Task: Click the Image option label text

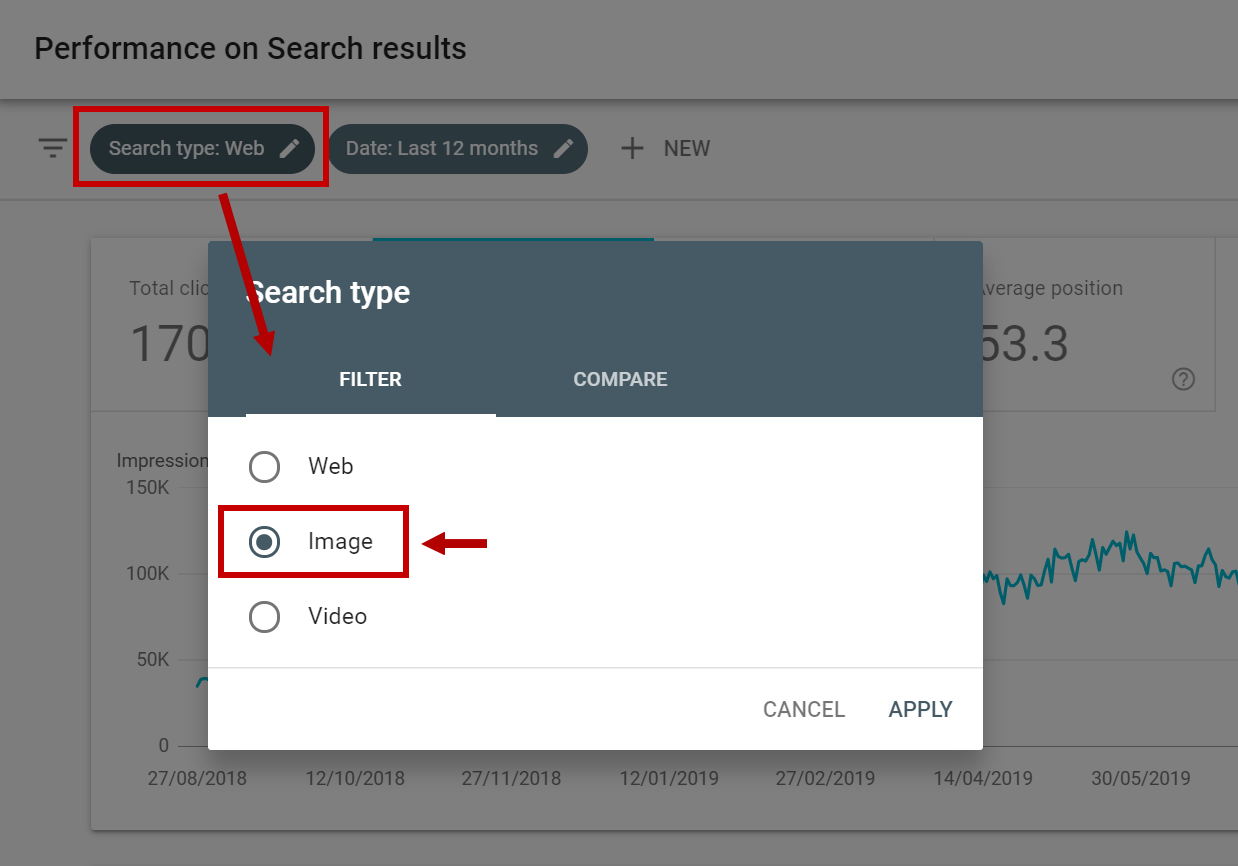Action: (340, 542)
